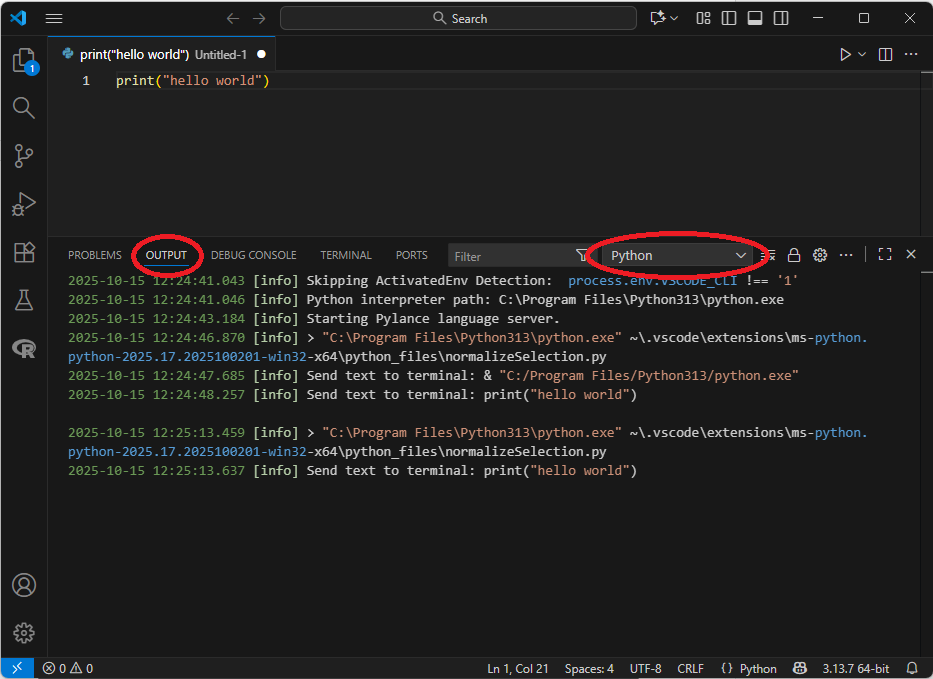The height and width of the screenshot is (679, 933).
Task: Click the Run Python File play button
Action: coord(845,54)
